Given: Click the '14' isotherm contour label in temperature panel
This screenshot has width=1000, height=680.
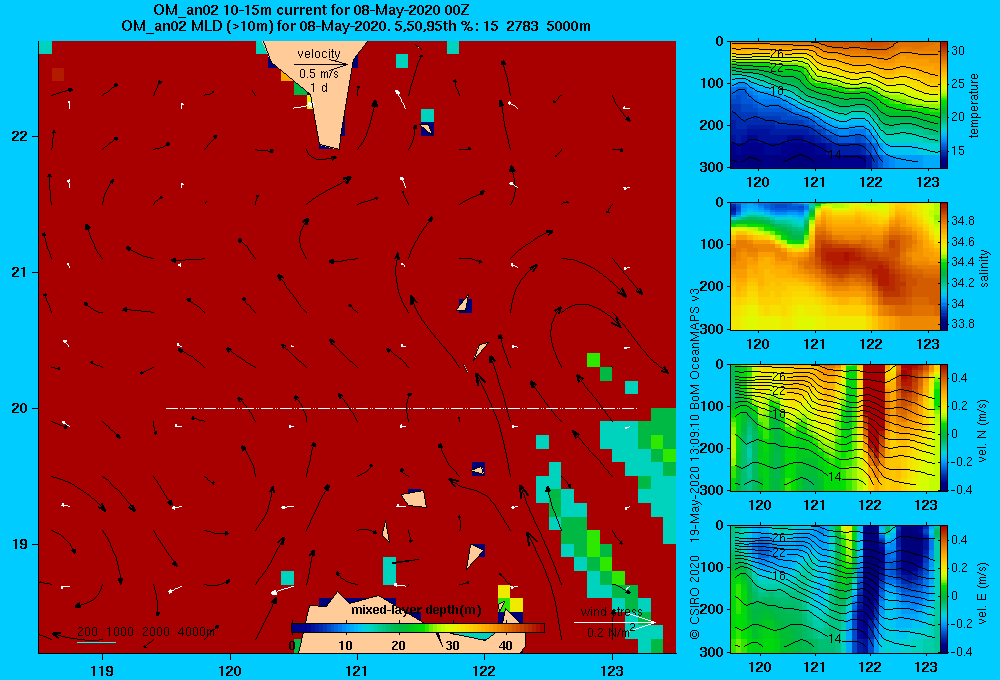Looking at the screenshot, I should click(x=835, y=154).
